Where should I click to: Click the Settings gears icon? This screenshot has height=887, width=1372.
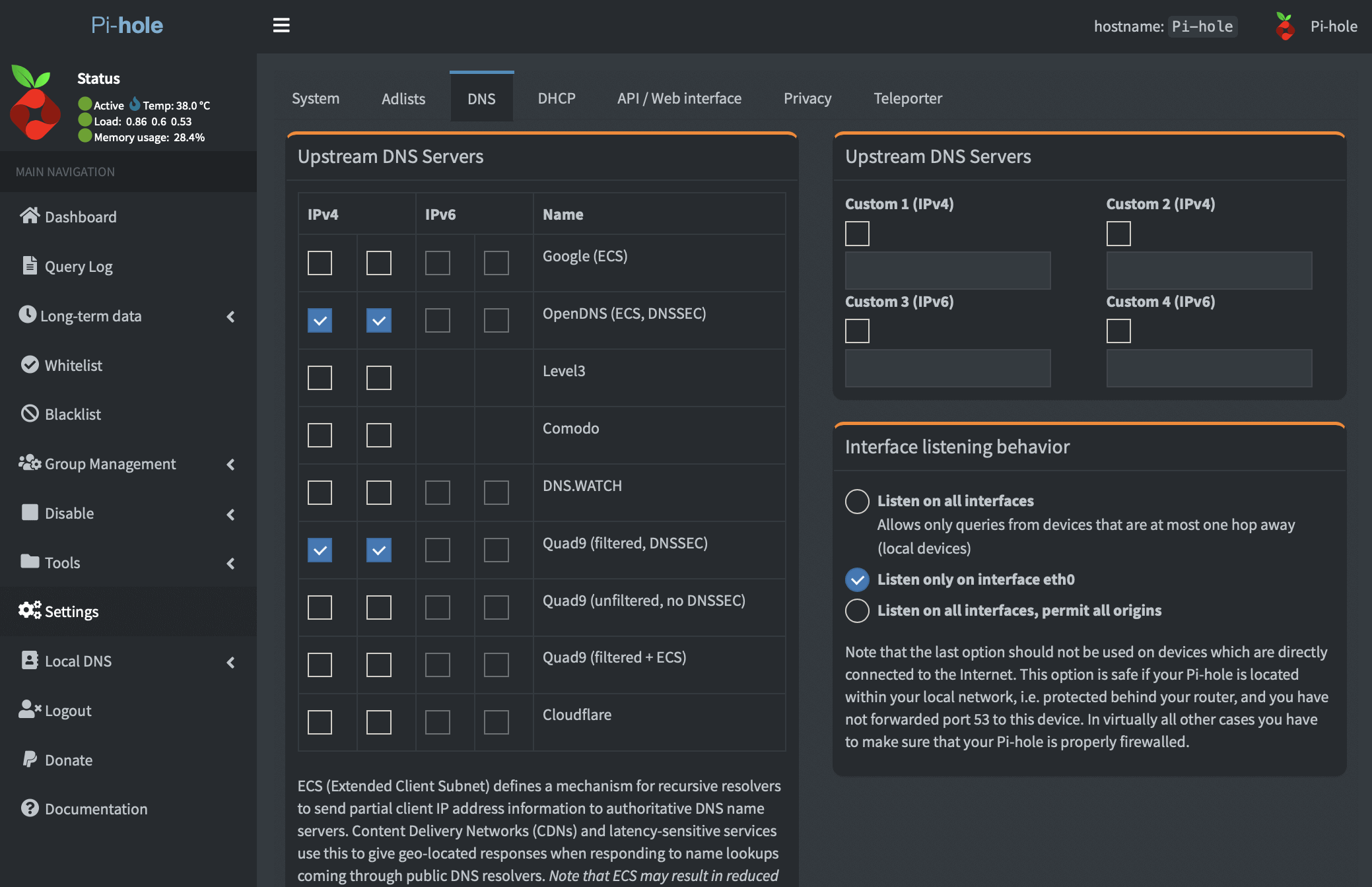pyautogui.click(x=30, y=610)
